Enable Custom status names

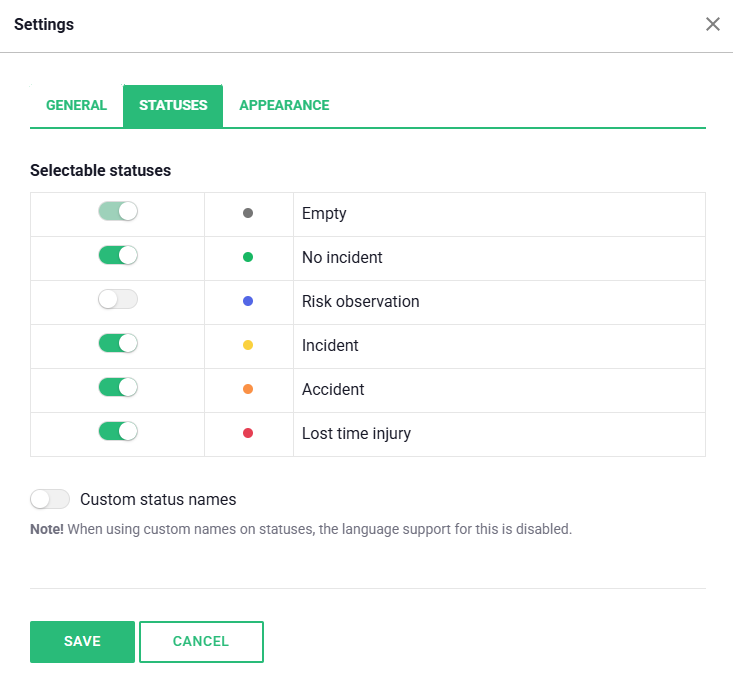pyautogui.click(x=50, y=499)
